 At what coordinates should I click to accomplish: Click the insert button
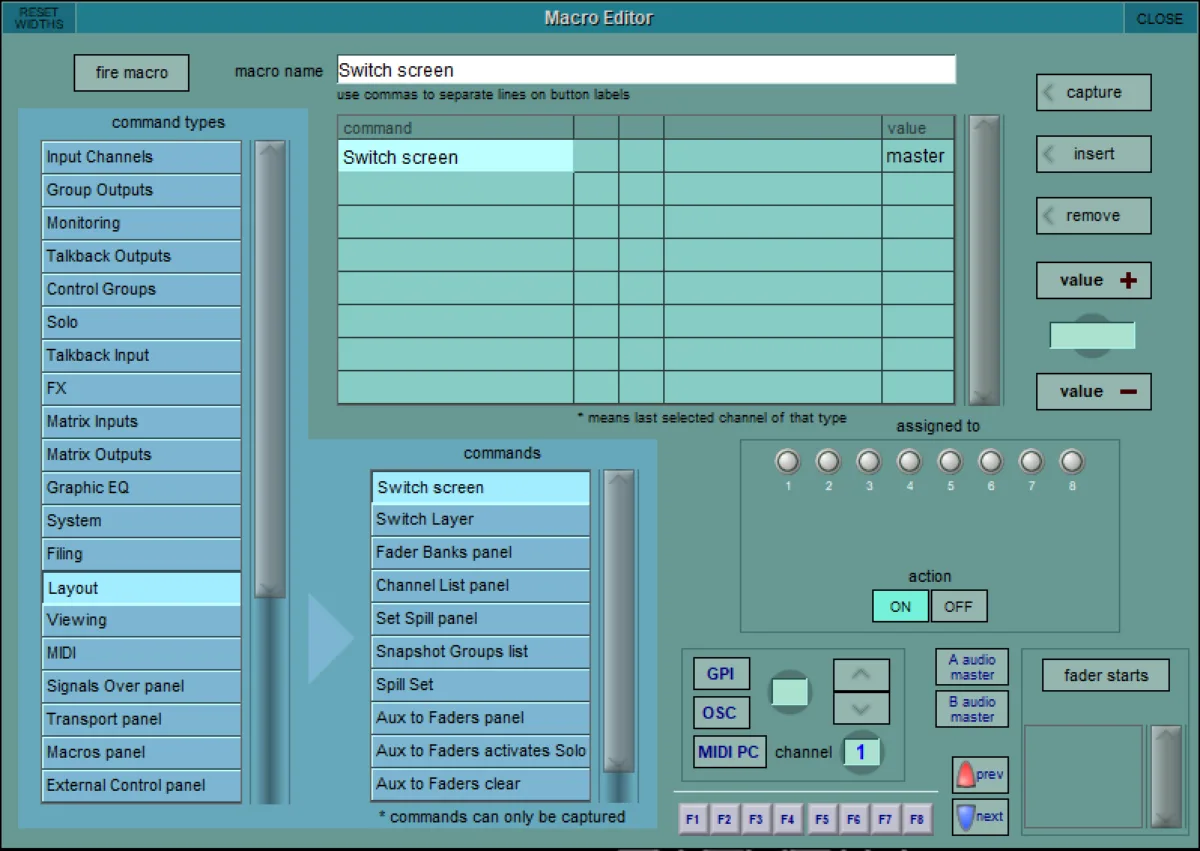pyautogui.click(x=1093, y=154)
